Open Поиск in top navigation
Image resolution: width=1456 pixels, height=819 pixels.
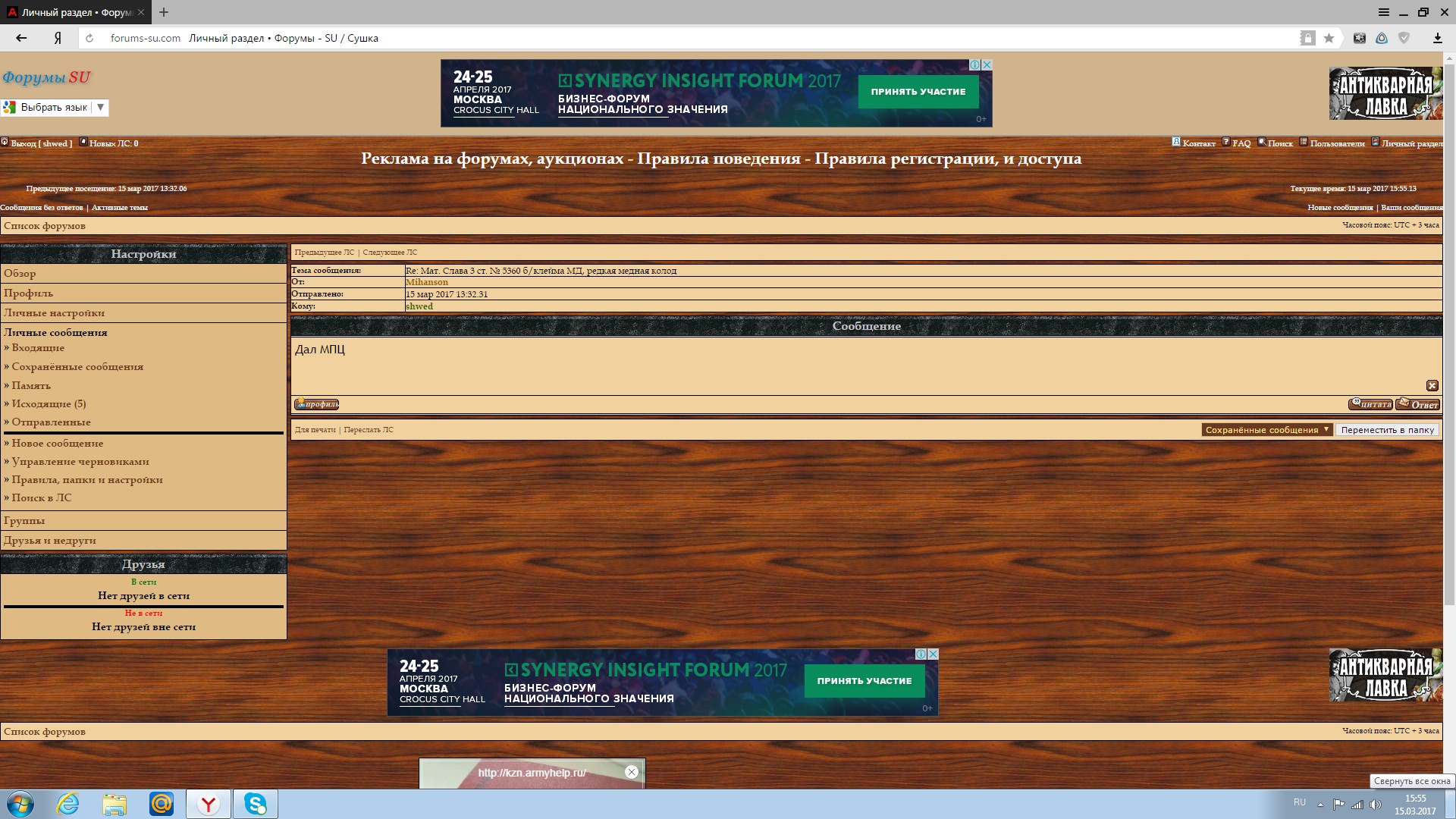1280,143
